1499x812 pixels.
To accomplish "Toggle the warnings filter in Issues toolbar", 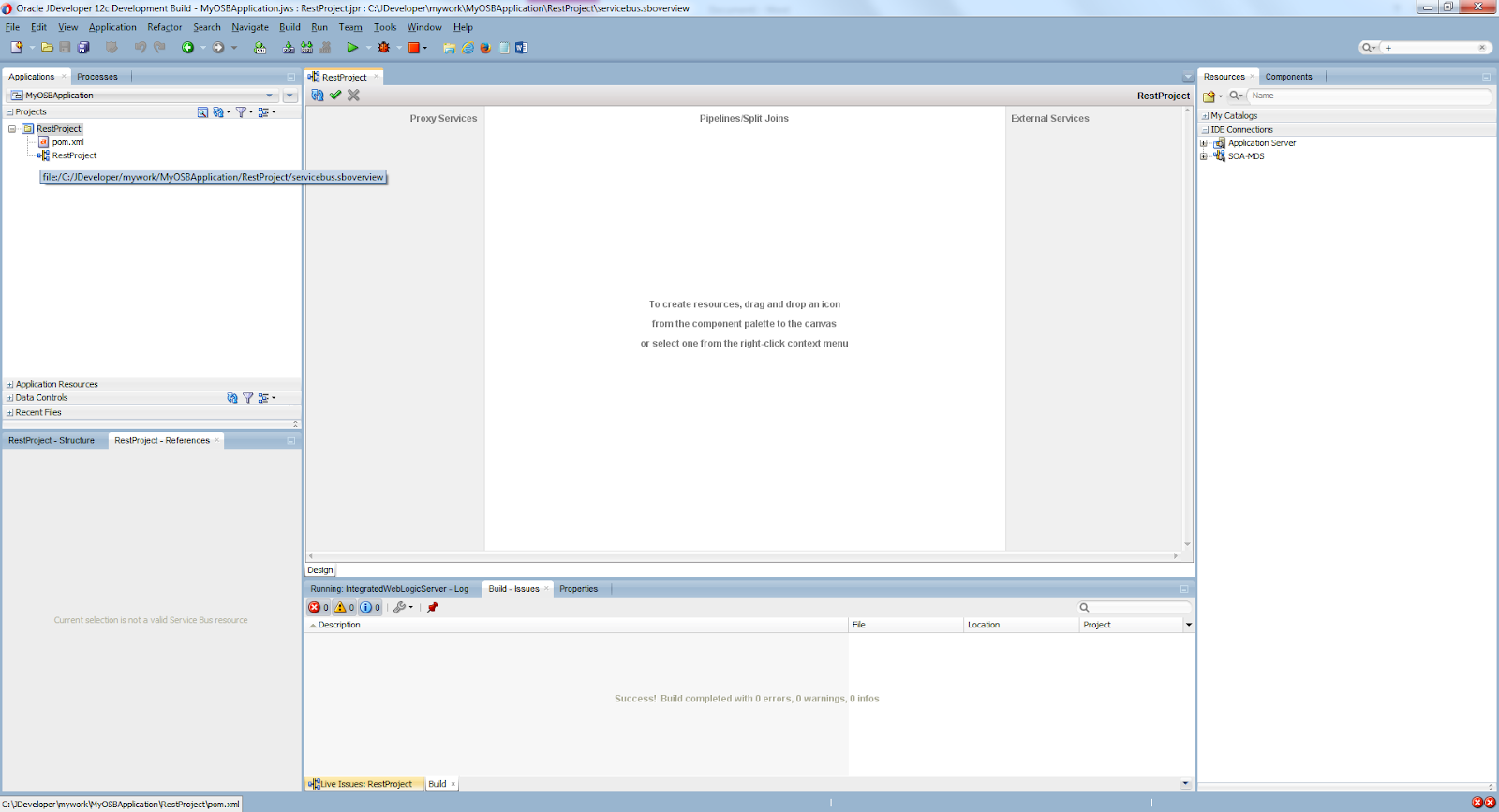I will click(x=345, y=607).
